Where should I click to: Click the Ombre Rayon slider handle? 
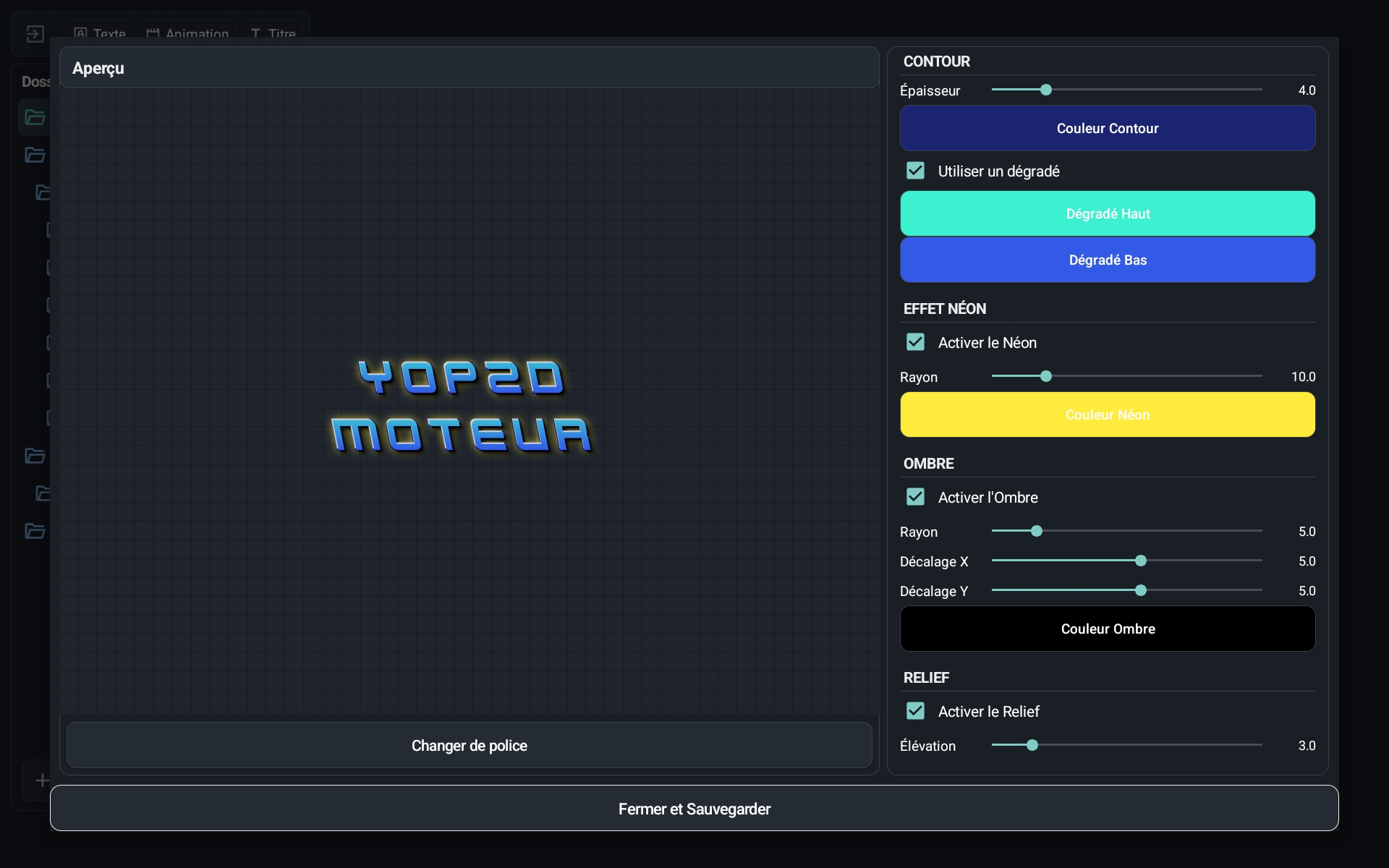[1037, 531]
